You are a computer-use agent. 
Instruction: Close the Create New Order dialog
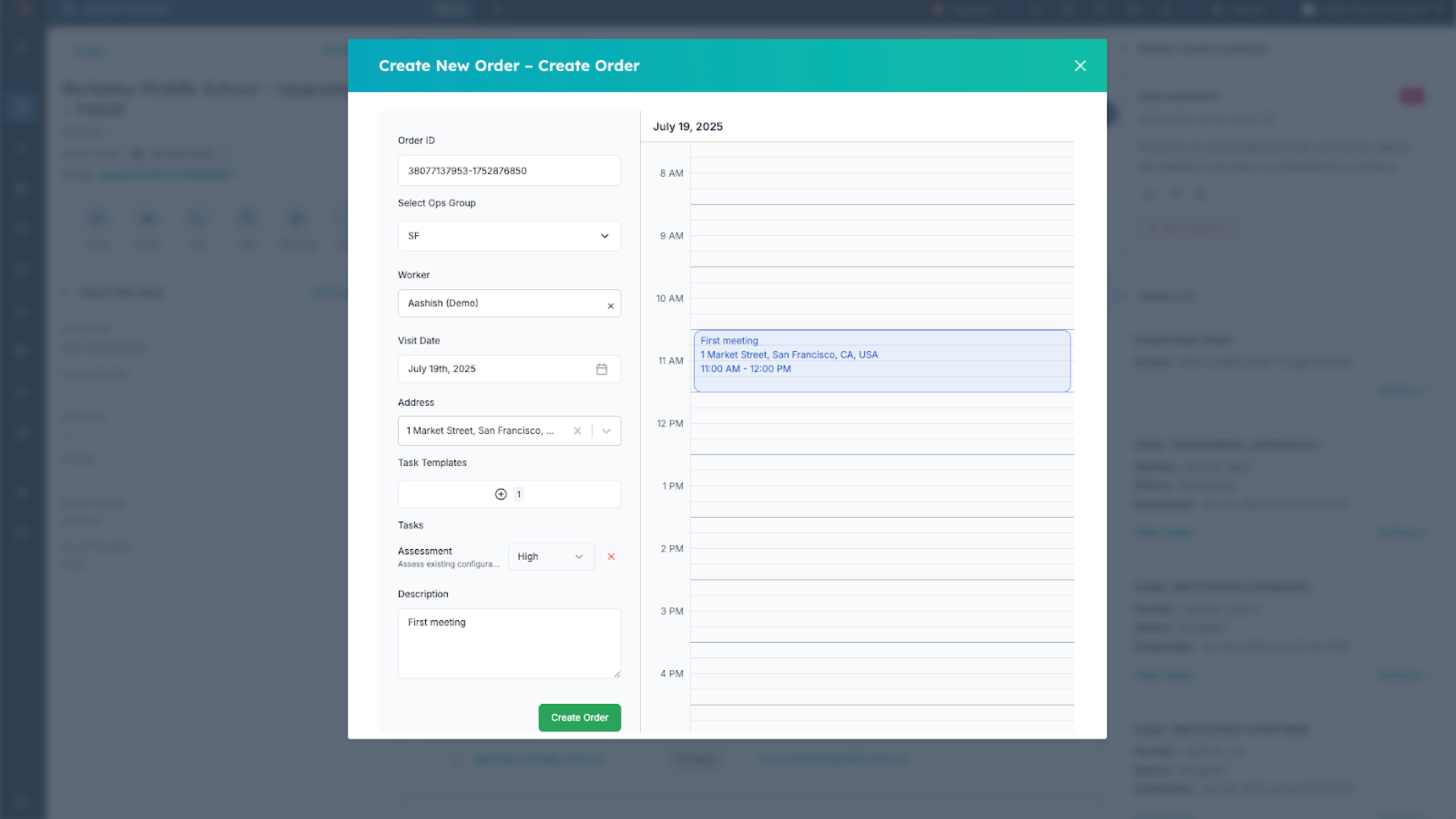coord(1080,66)
